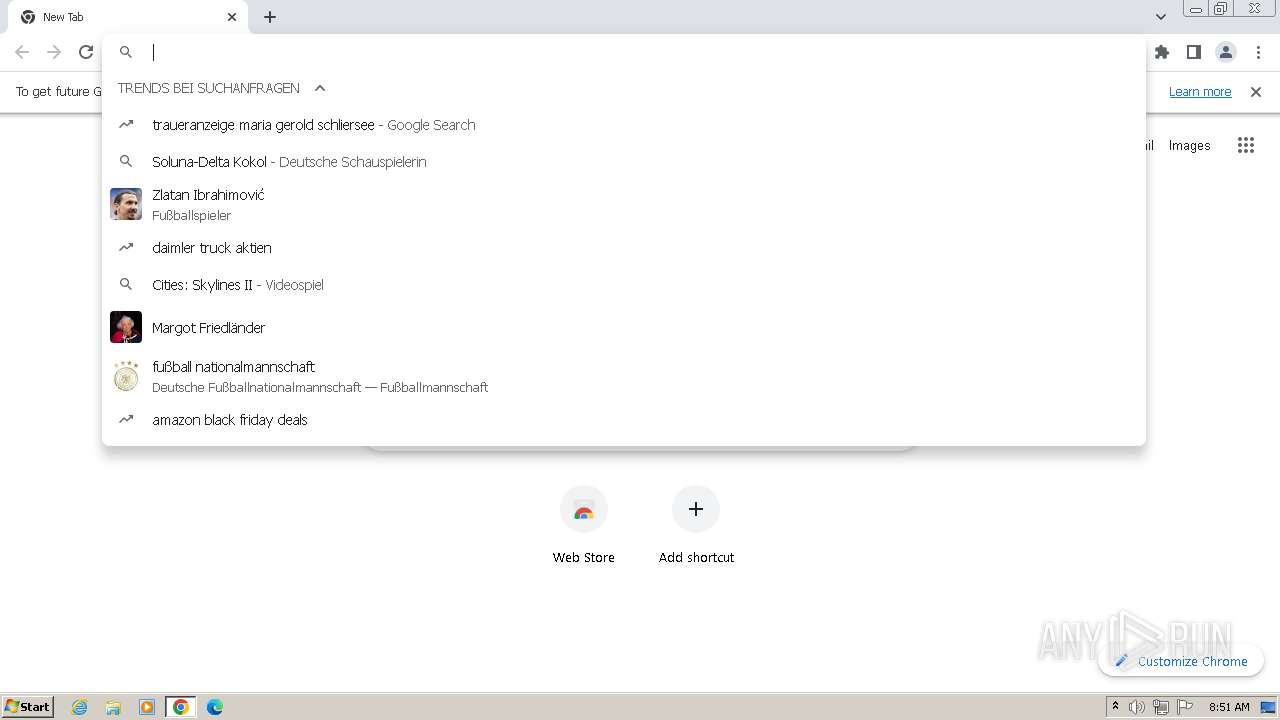Image resolution: width=1280 pixels, height=720 pixels.
Task: Click the trending arrow icon beside daimler truck aktien
Action: pyautogui.click(x=126, y=248)
